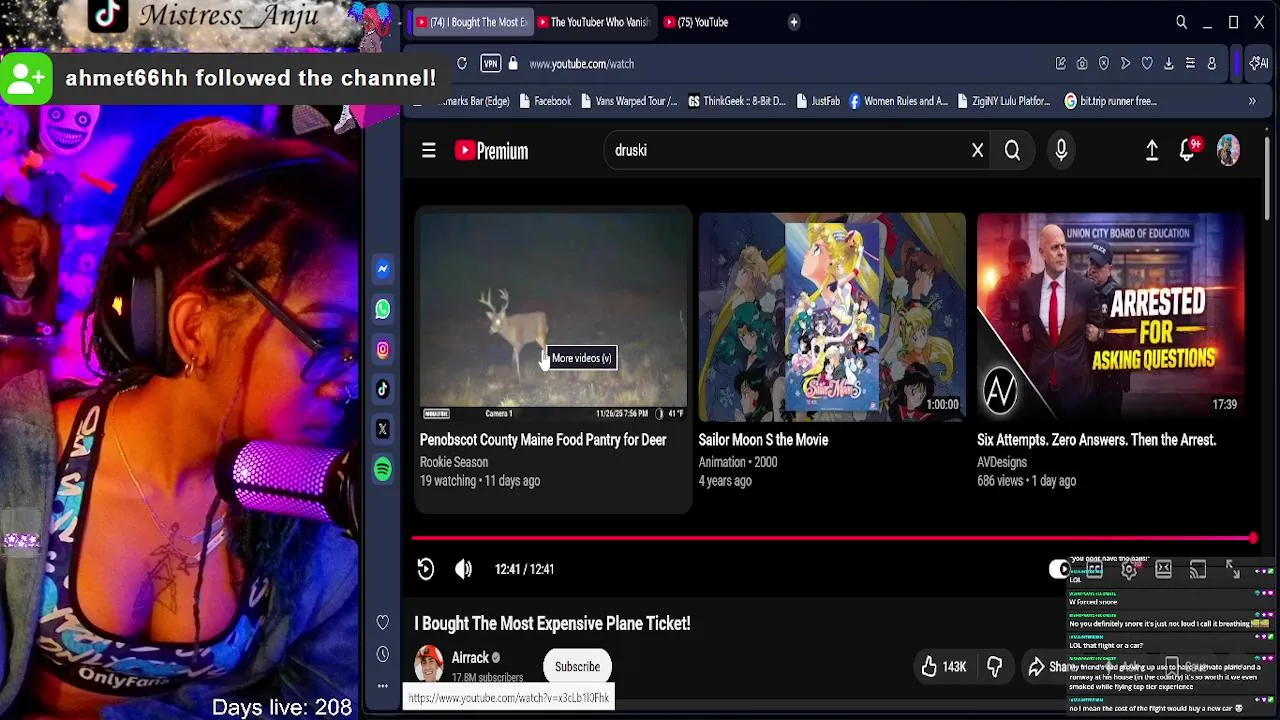This screenshot has height=720, width=1280.
Task: Click the red video progress bar
Action: 832,538
